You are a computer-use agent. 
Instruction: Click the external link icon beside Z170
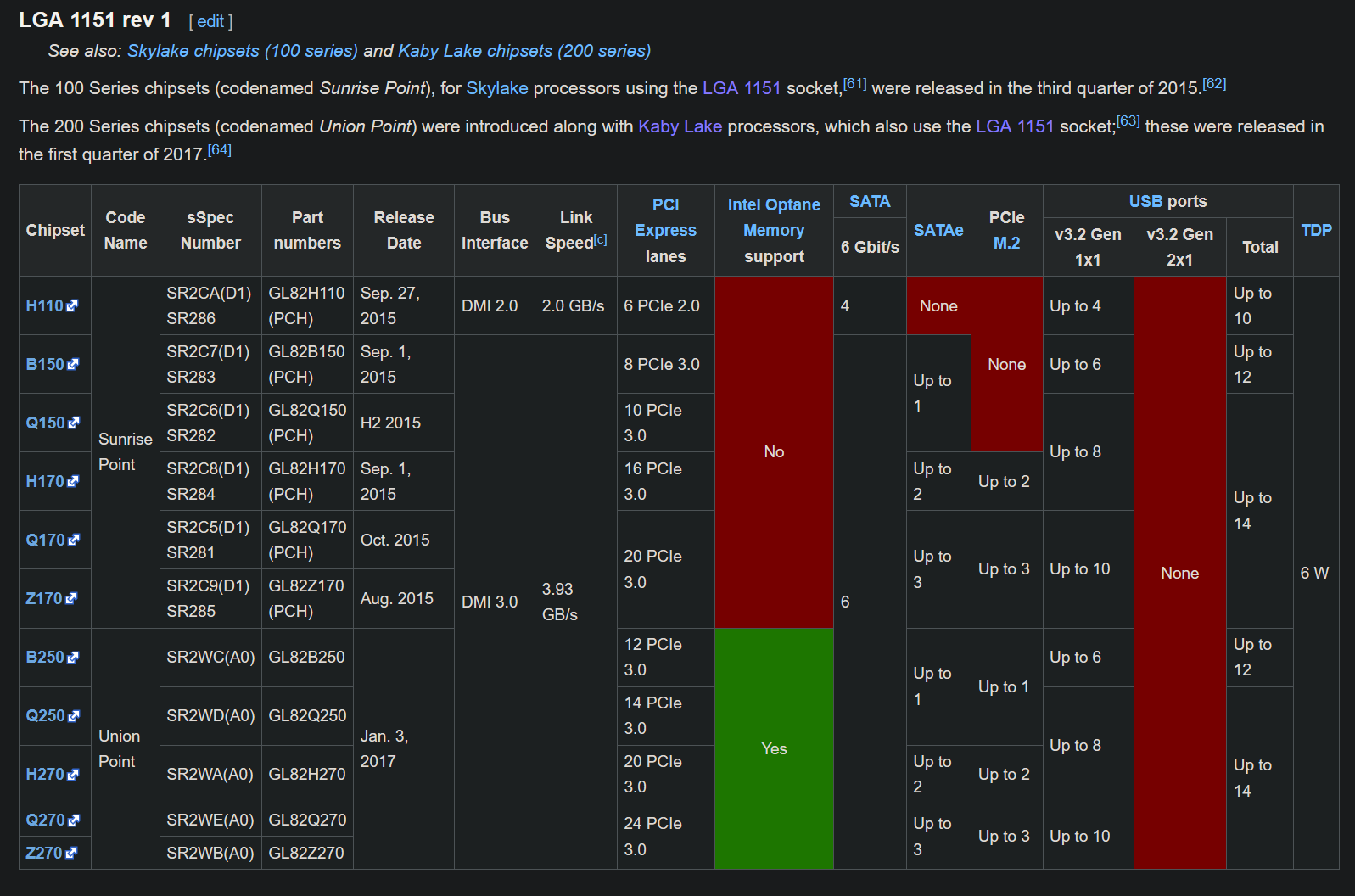click(71, 598)
